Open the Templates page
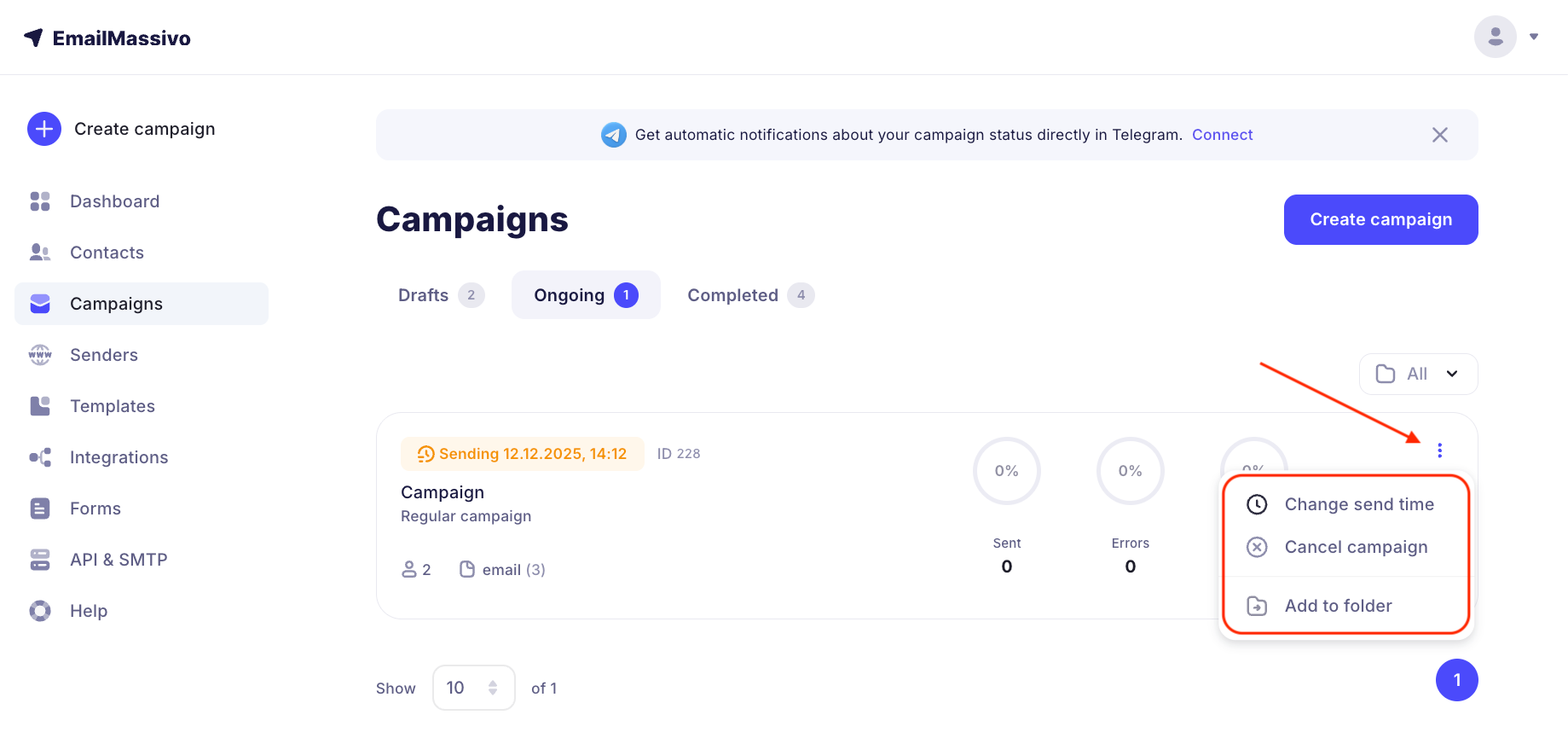Screen dimensions: 1568x738 coord(112,406)
